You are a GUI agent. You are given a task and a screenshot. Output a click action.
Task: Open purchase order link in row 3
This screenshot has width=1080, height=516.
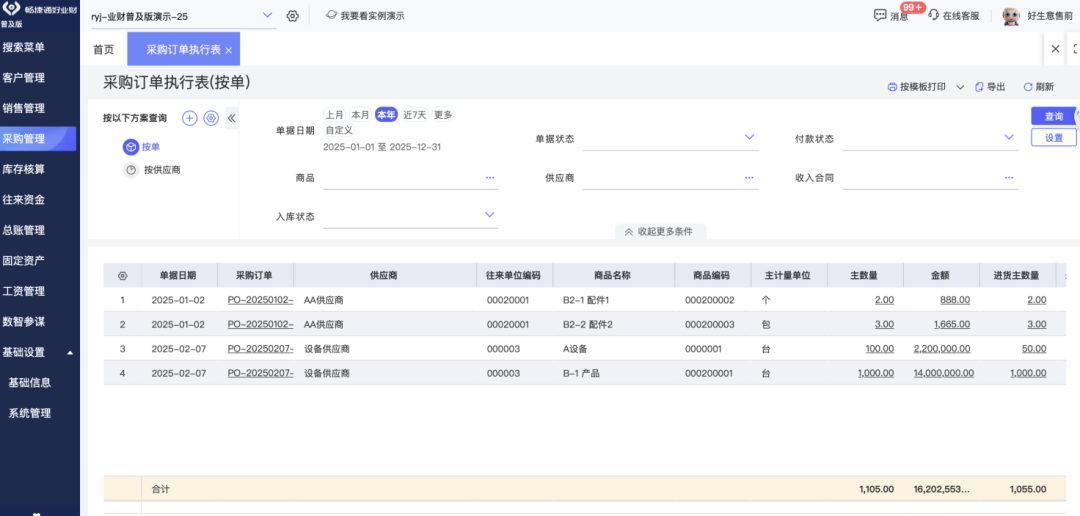point(260,349)
